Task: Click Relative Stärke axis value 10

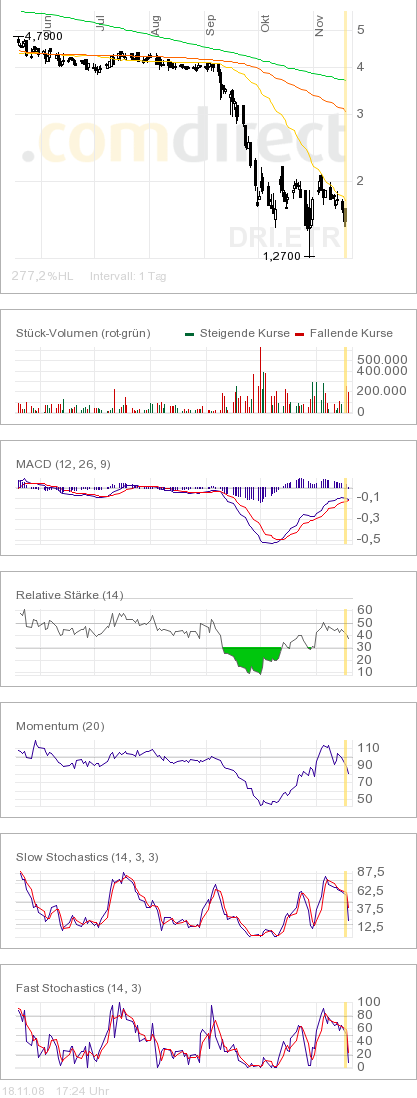Action: point(364,672)
